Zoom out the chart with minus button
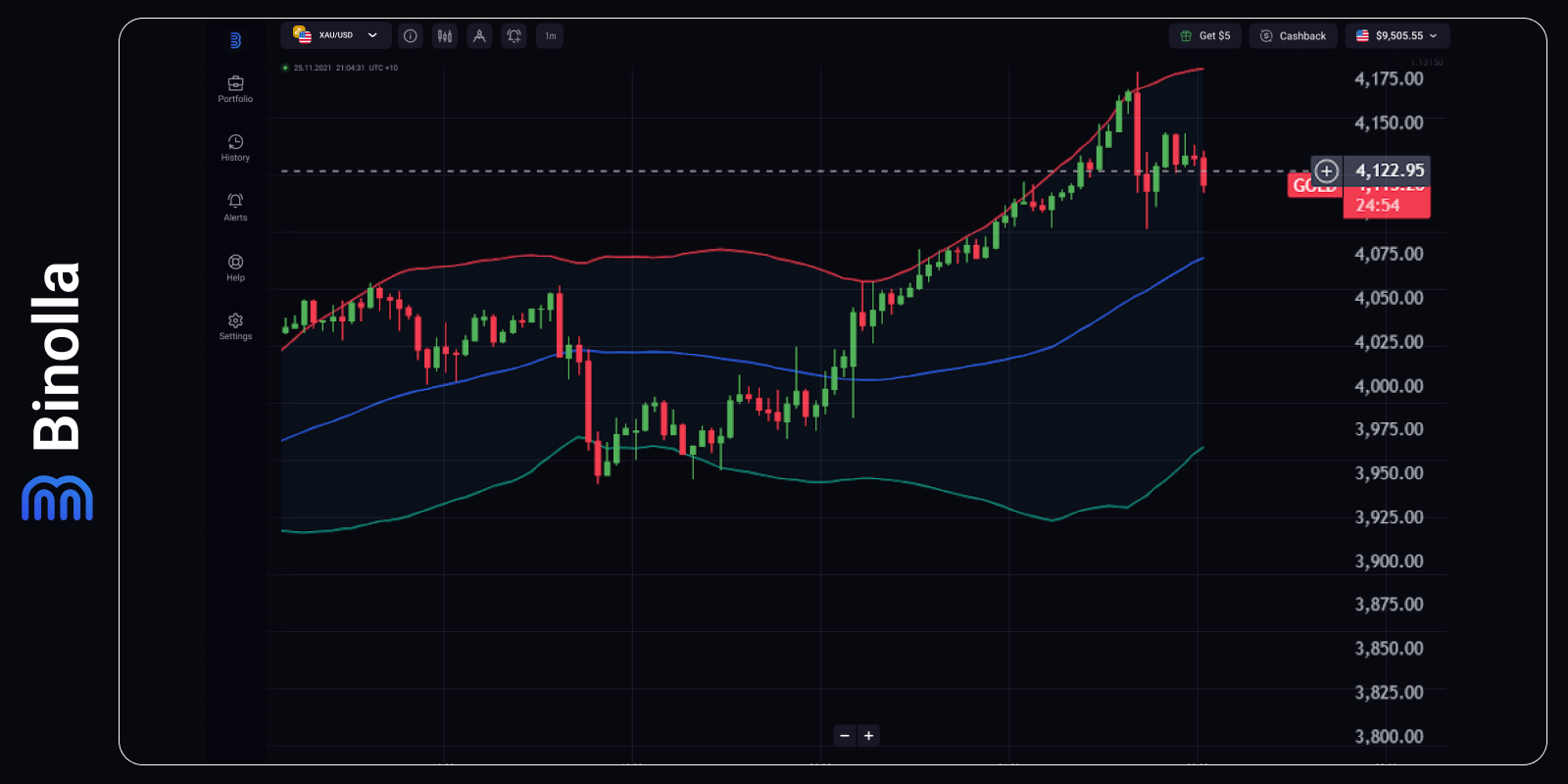 click(845, 736)
